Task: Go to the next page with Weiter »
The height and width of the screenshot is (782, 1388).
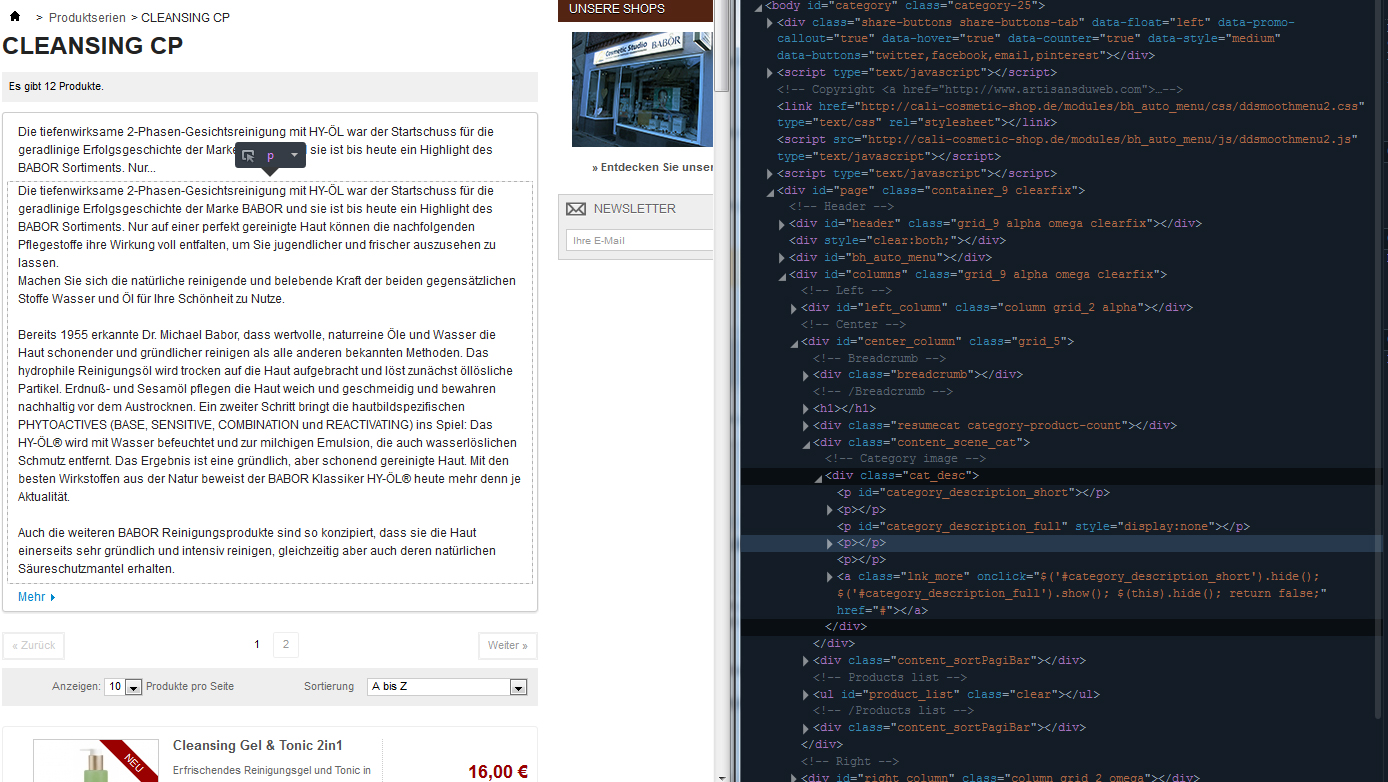Action: click(508, 645)
